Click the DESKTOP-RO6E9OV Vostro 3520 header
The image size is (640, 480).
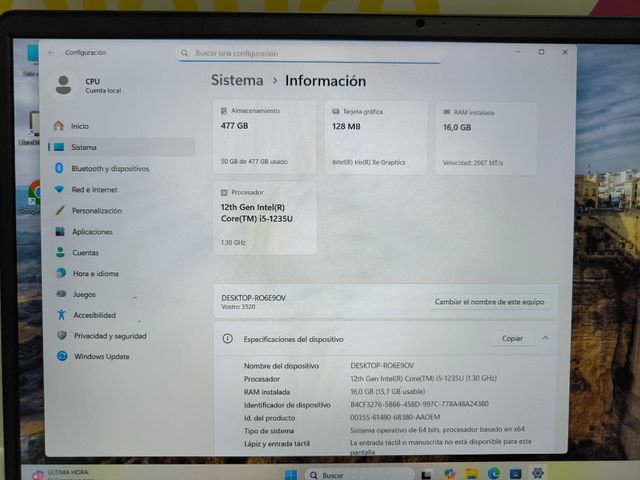(253, 302)
